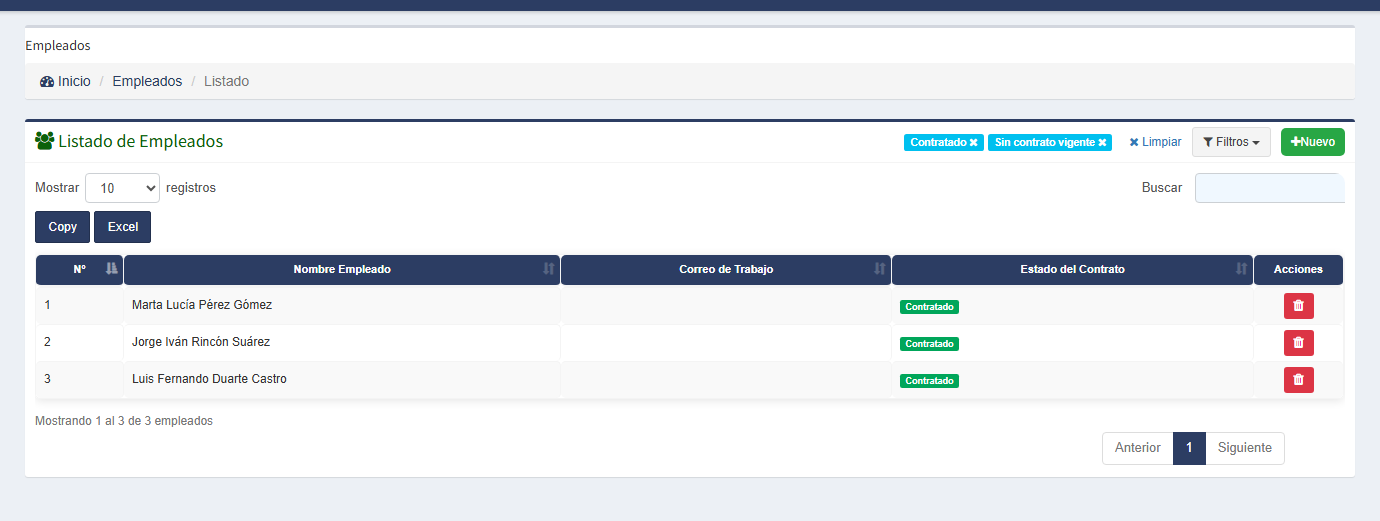The height and width of the screenshot is (521, 1380).
Task: Export the list with Excel button
Action: 123,227
